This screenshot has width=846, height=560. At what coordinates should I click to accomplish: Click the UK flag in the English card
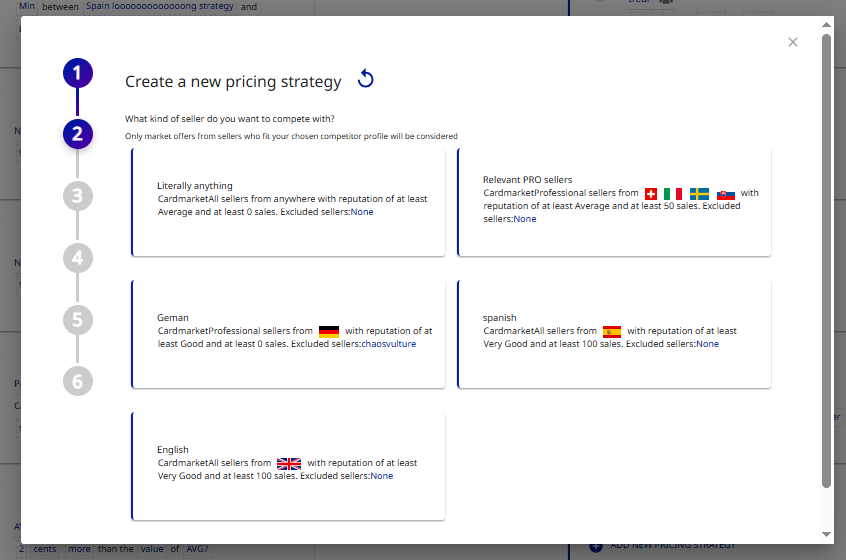tap(289, 463)
